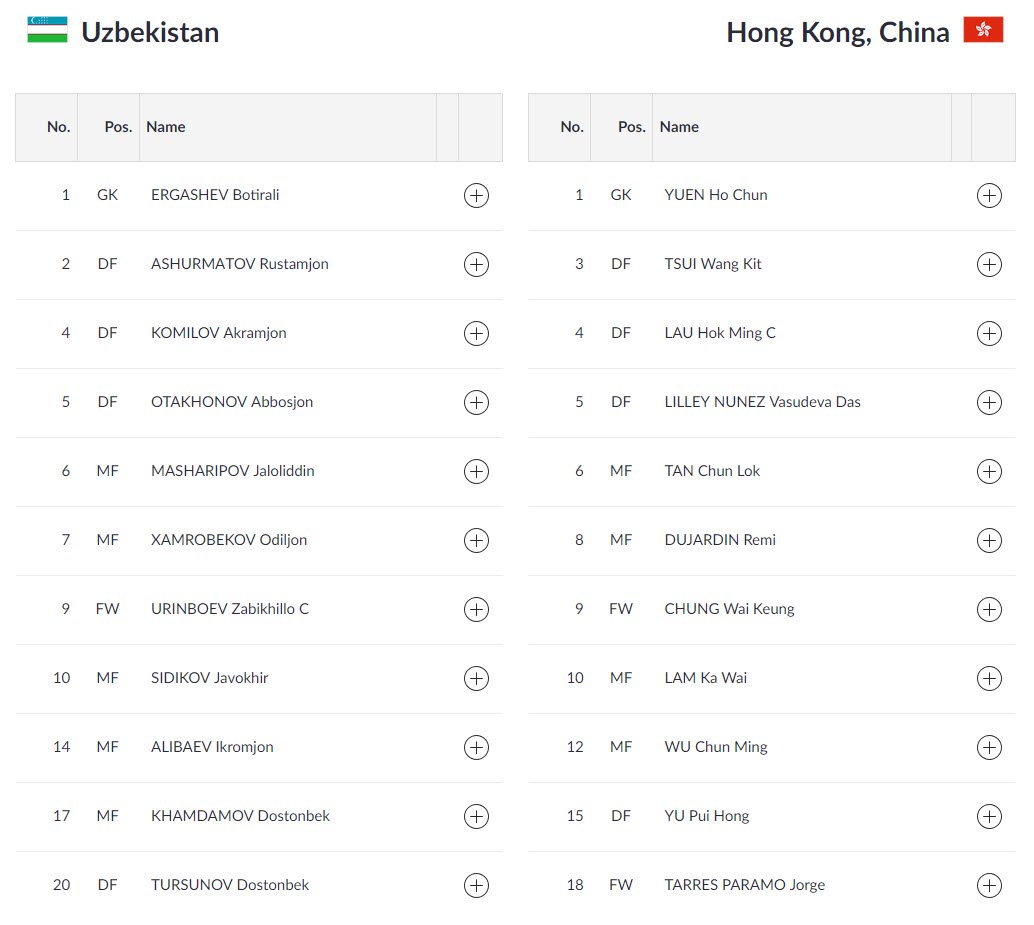
Task: Click the Name column header in Uzbekistan table
Action: pyautogui.click(x=166, y=127)
